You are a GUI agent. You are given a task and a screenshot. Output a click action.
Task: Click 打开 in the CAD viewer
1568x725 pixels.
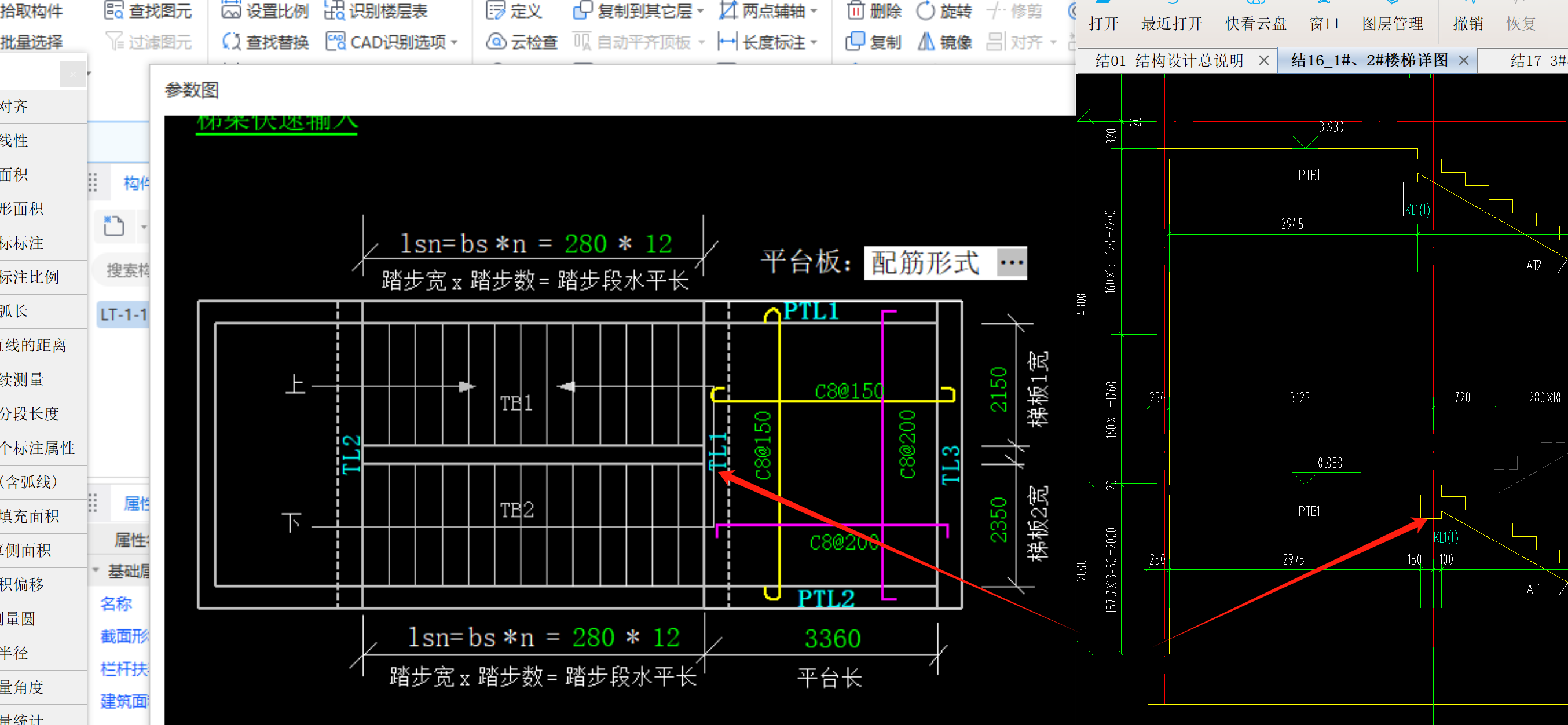coord(1104,24)
